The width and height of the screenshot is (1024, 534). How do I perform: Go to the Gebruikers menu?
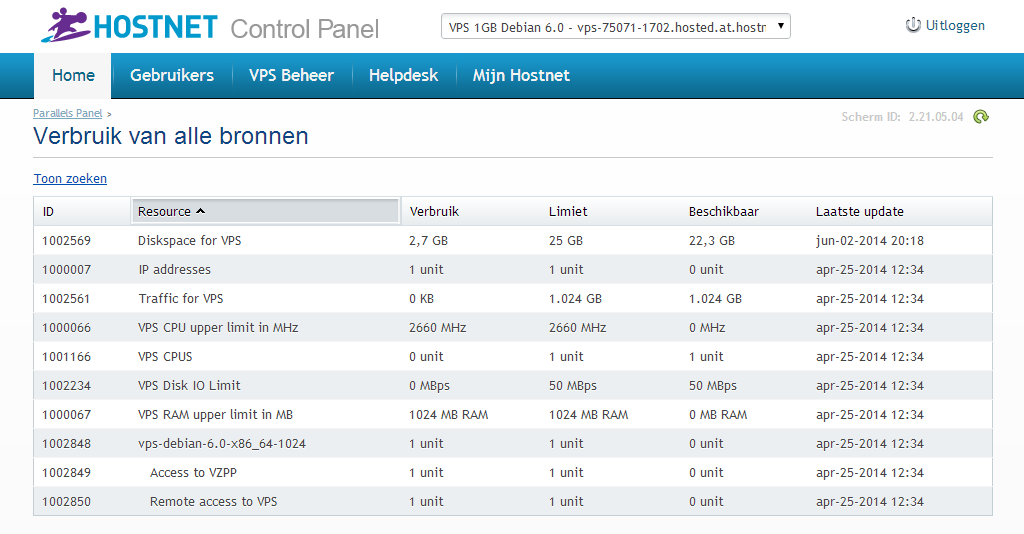click(172, 75)
